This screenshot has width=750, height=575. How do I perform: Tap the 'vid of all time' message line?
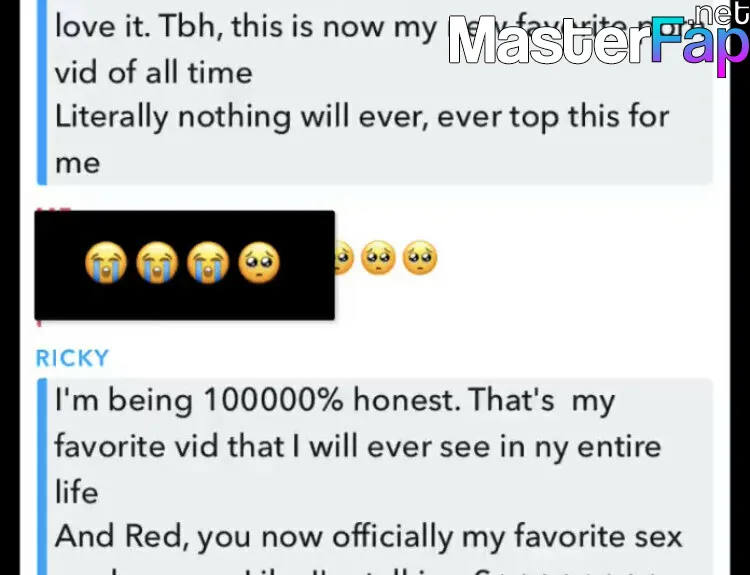click(x=154, y=73)
